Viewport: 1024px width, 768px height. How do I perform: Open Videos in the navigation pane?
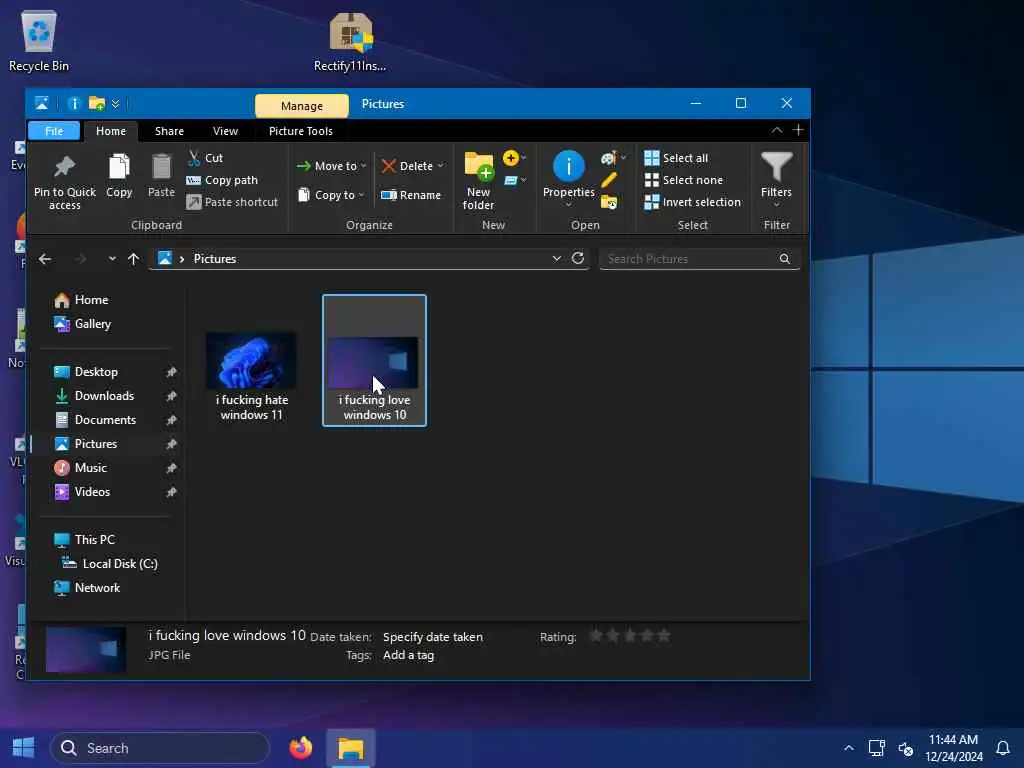(82, 492)
